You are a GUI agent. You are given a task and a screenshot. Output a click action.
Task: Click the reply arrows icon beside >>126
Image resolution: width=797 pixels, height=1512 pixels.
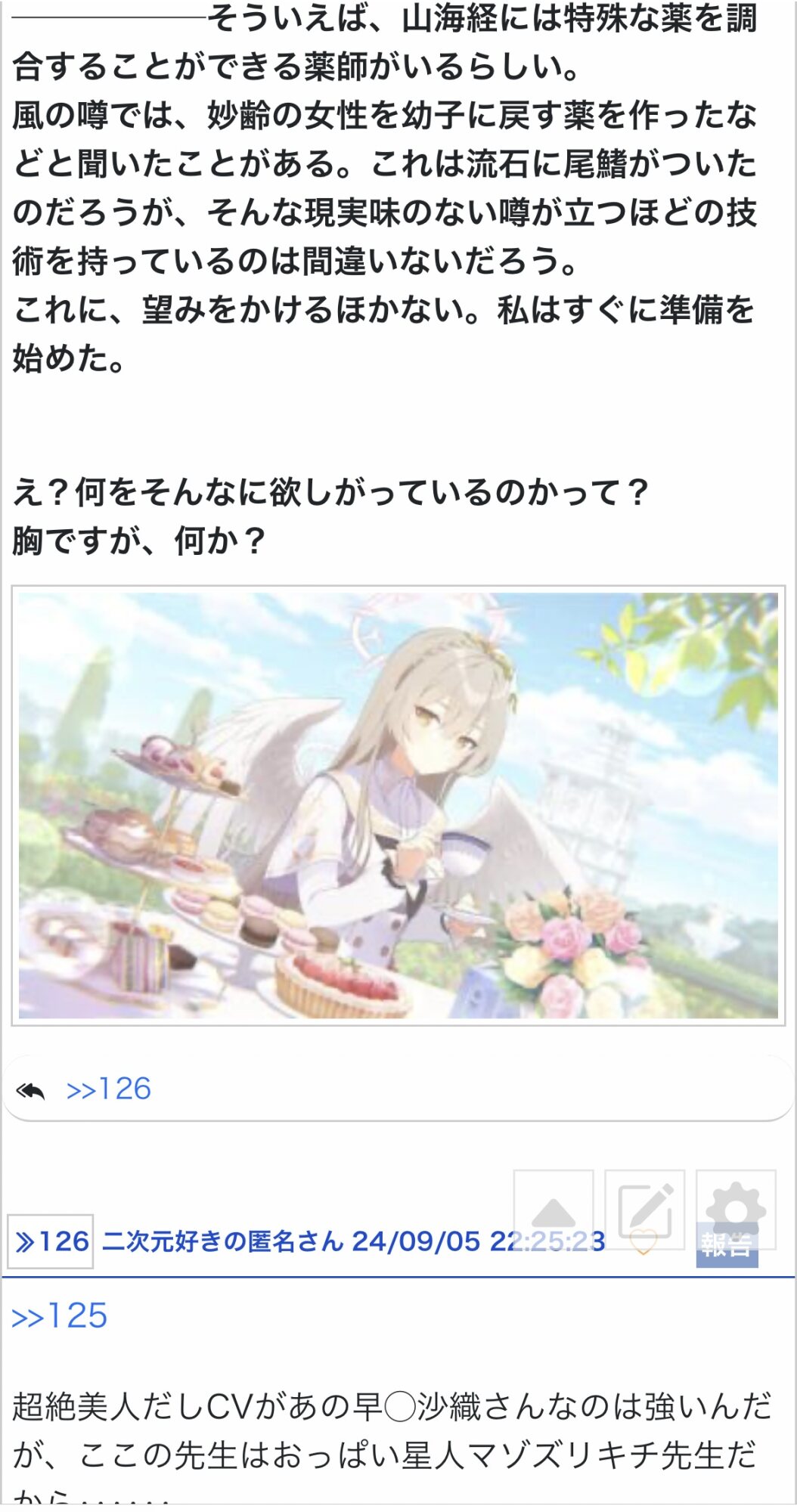point(30,1090)
